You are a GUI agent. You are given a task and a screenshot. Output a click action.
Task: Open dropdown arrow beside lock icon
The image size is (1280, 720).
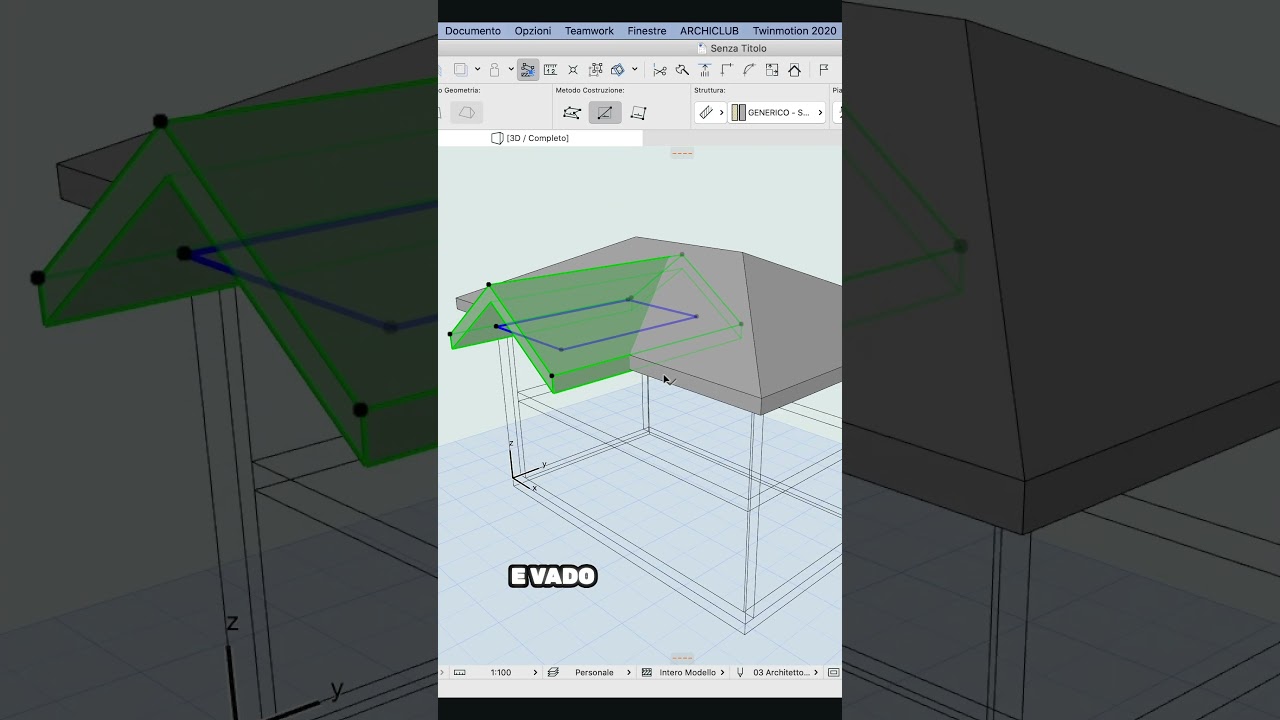[511, 70]
